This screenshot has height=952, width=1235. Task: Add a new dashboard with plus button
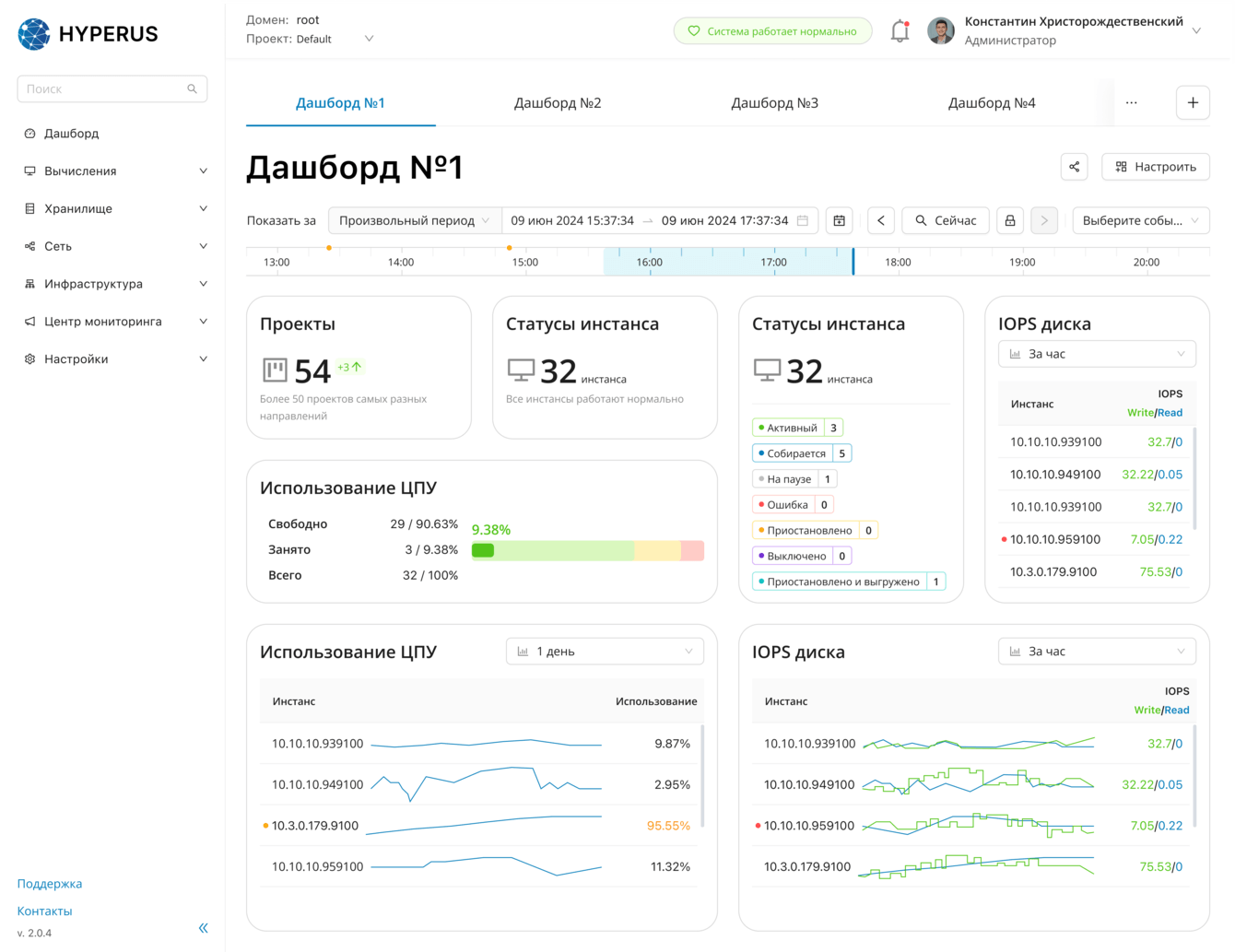click(1193, 103)
